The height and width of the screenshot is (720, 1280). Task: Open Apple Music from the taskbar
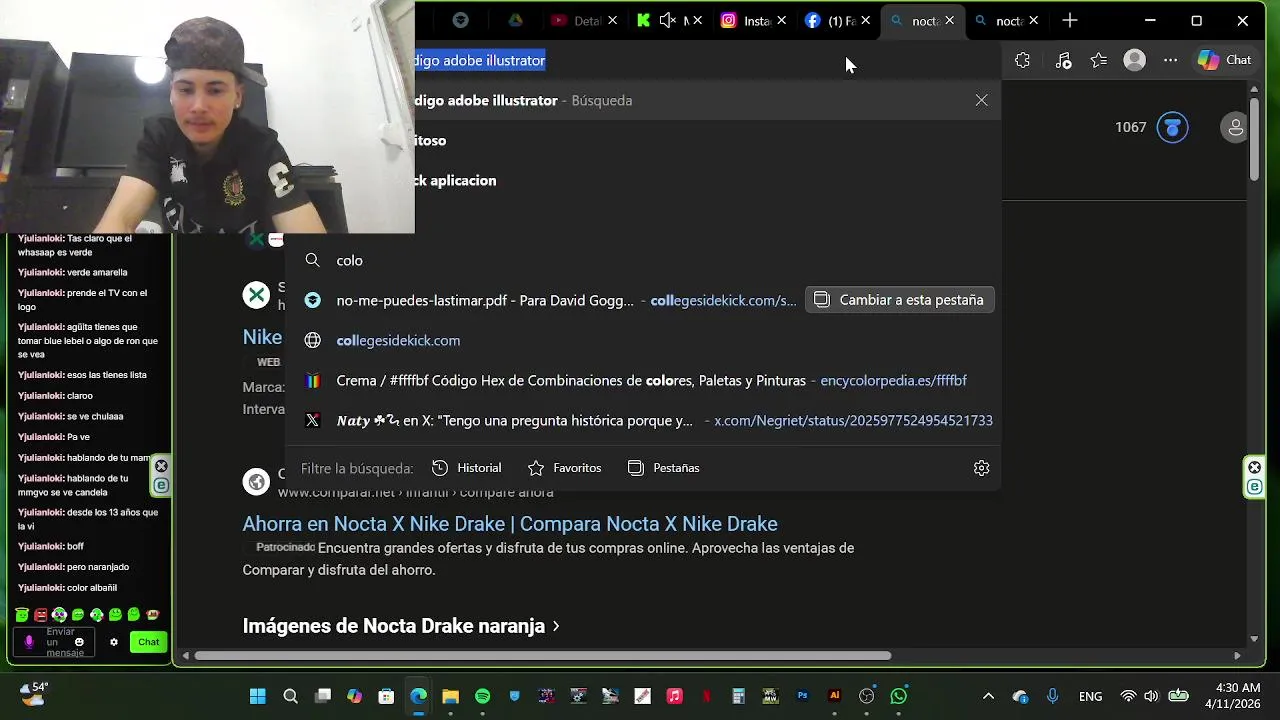pos(674,696)
